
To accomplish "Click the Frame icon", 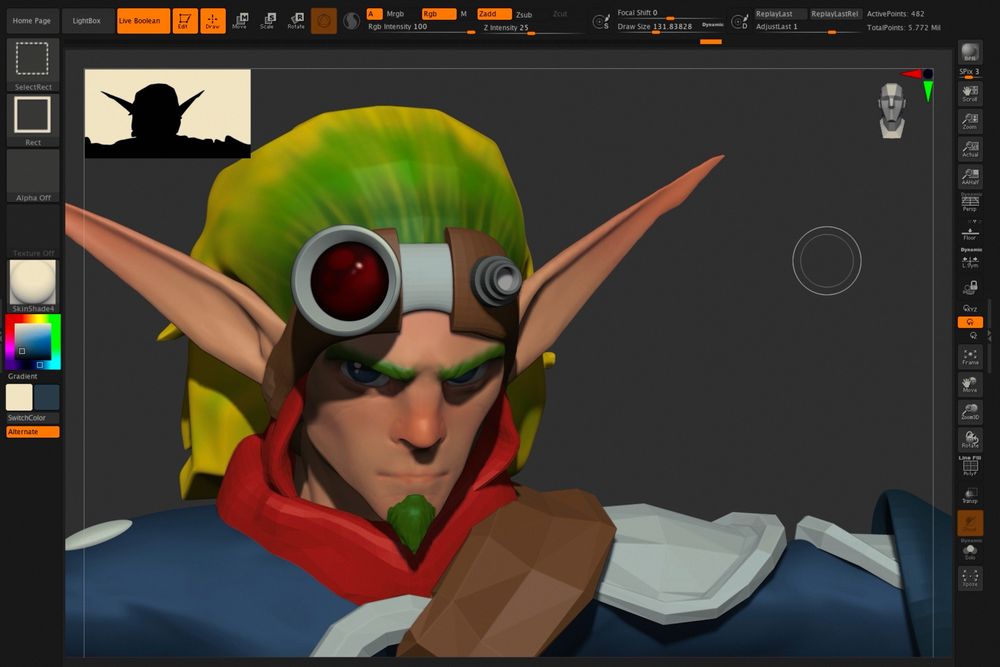I will point(970,357).
